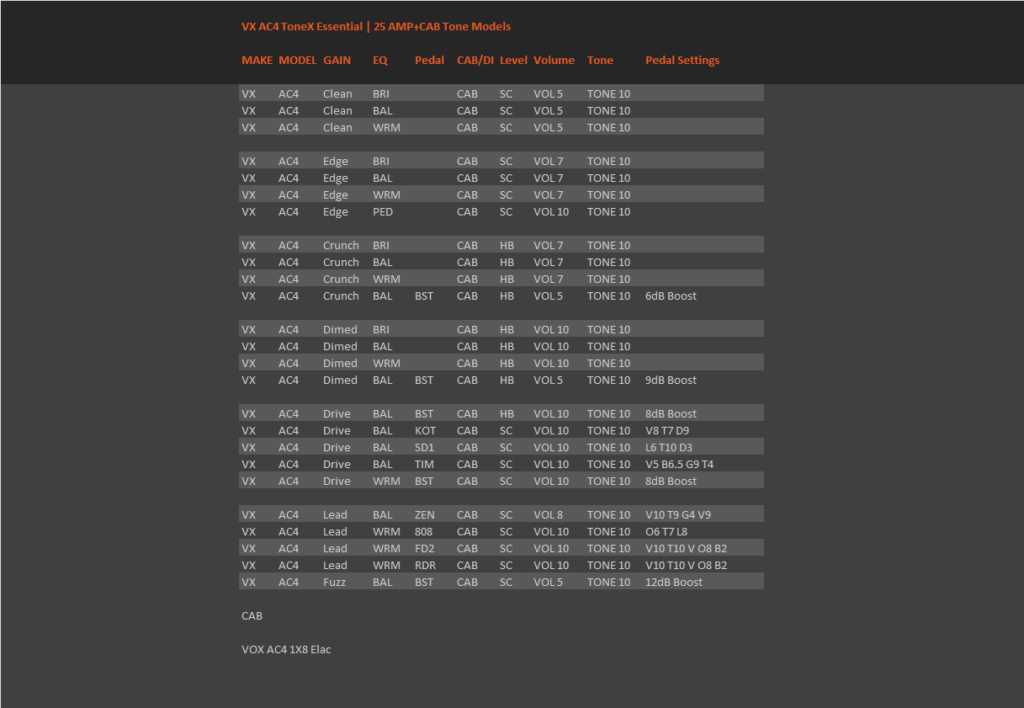Select the 6dB Boost setting text

pyautogui.click(x=671, y=296)
